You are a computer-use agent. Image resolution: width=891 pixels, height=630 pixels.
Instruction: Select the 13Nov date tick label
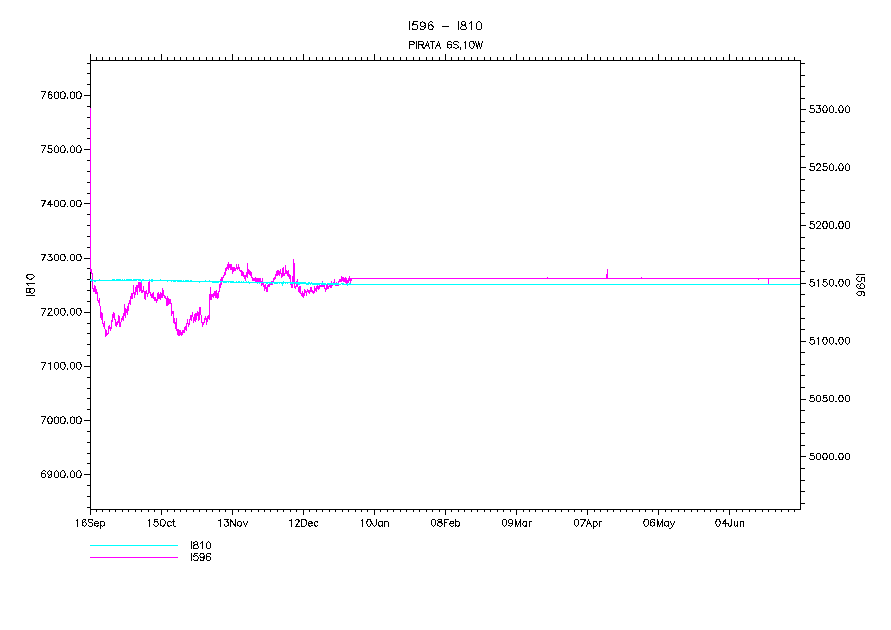232,523
